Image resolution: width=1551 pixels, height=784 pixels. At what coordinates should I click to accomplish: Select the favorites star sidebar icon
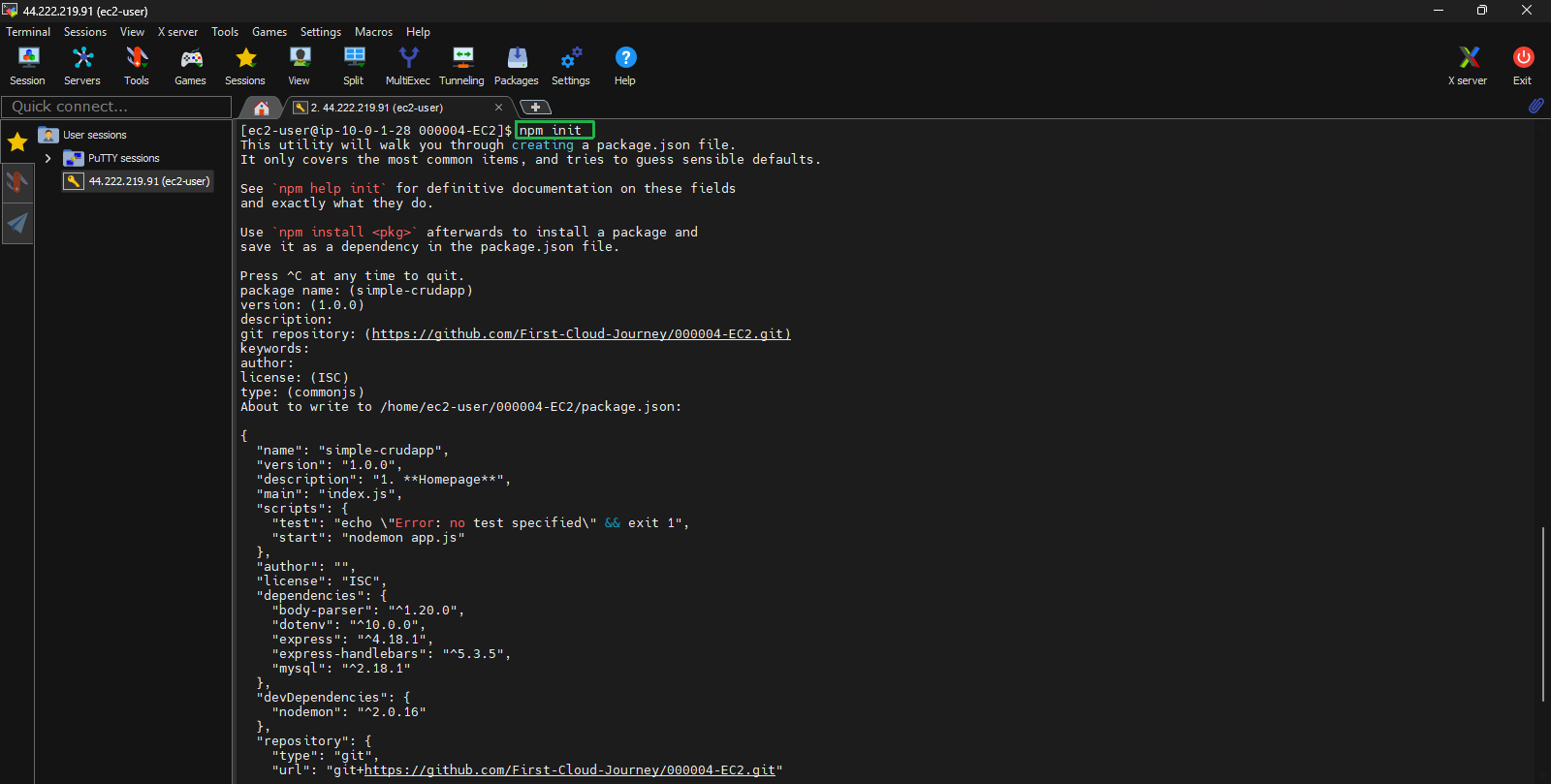tap(17, 142)
